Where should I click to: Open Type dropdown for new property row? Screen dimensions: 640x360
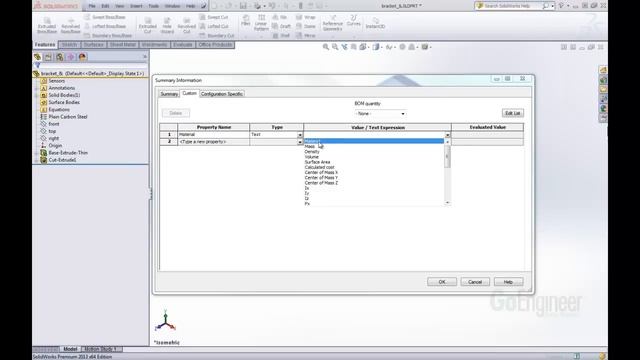tap(300, 142)
